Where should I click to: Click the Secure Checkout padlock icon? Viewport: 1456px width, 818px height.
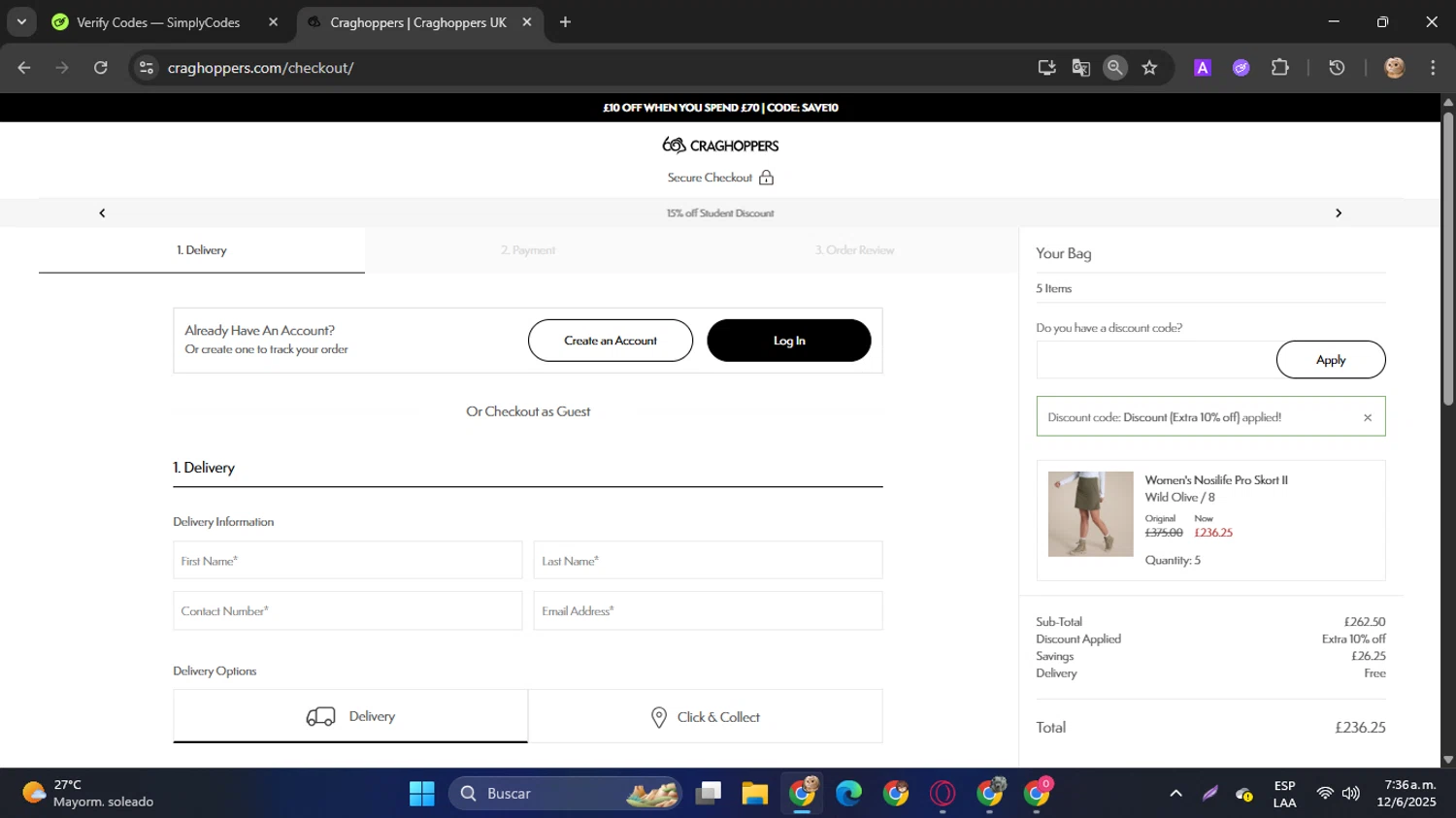766,178
